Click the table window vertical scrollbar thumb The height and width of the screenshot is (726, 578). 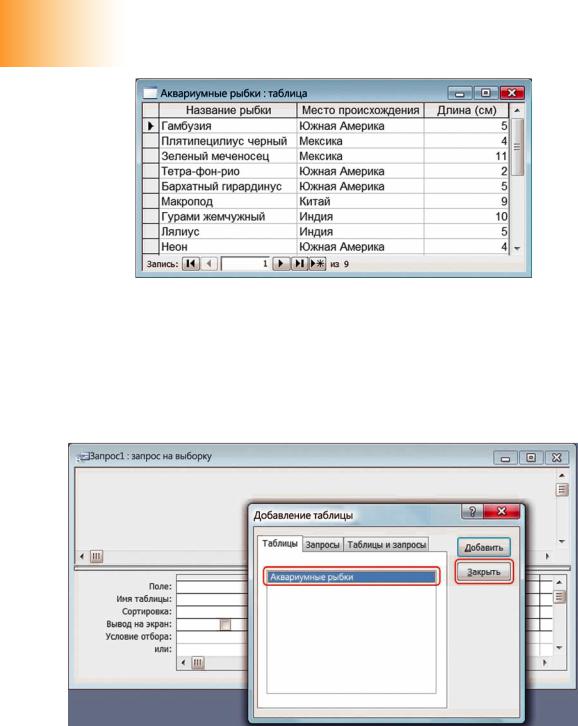pyautogui.click(x=517, y=147)
